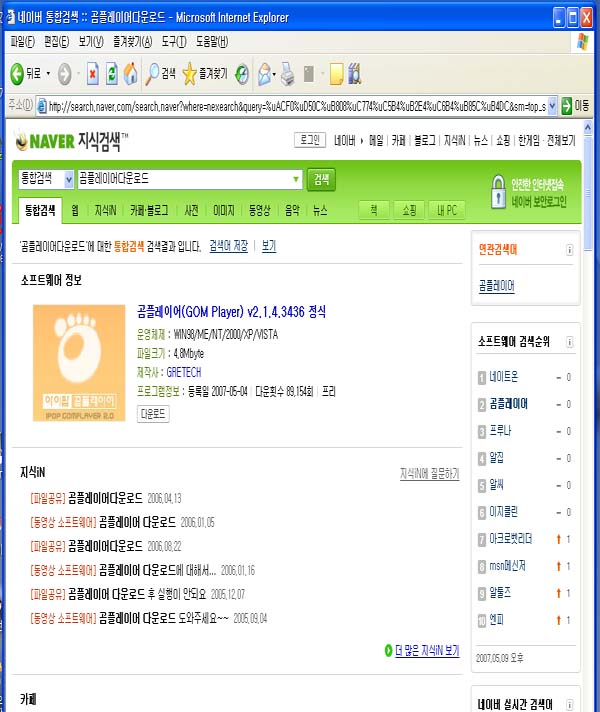Open the 보기(V) menu

click(91, 42)
